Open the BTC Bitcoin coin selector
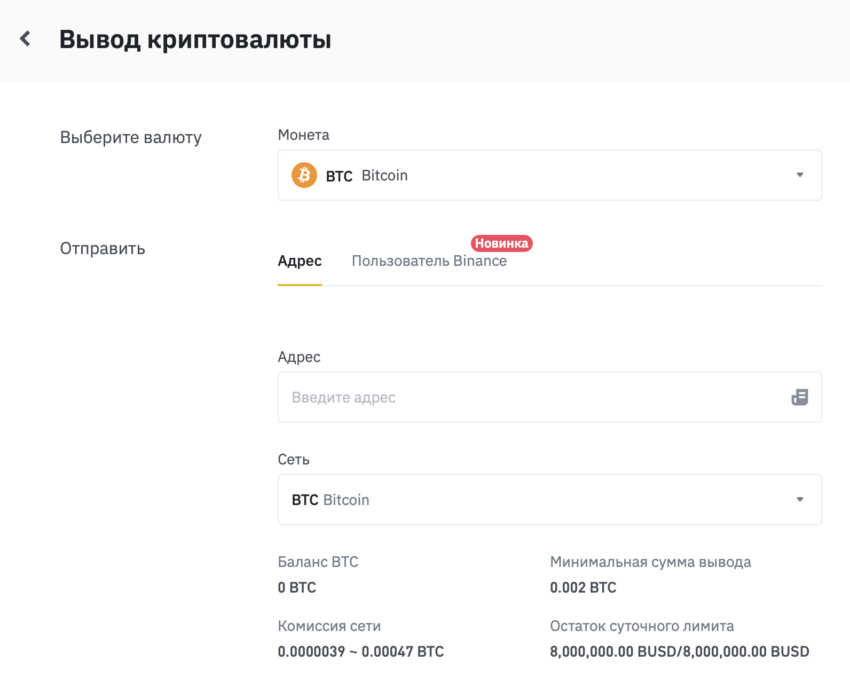Image resolution: width=850 pixels, height=694 pixels. tap(550, 175)
